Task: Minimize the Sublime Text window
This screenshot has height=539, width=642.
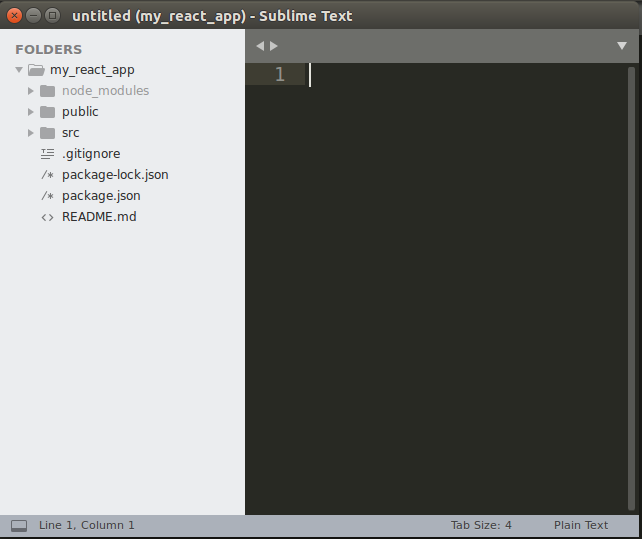Action: (33, 16)
